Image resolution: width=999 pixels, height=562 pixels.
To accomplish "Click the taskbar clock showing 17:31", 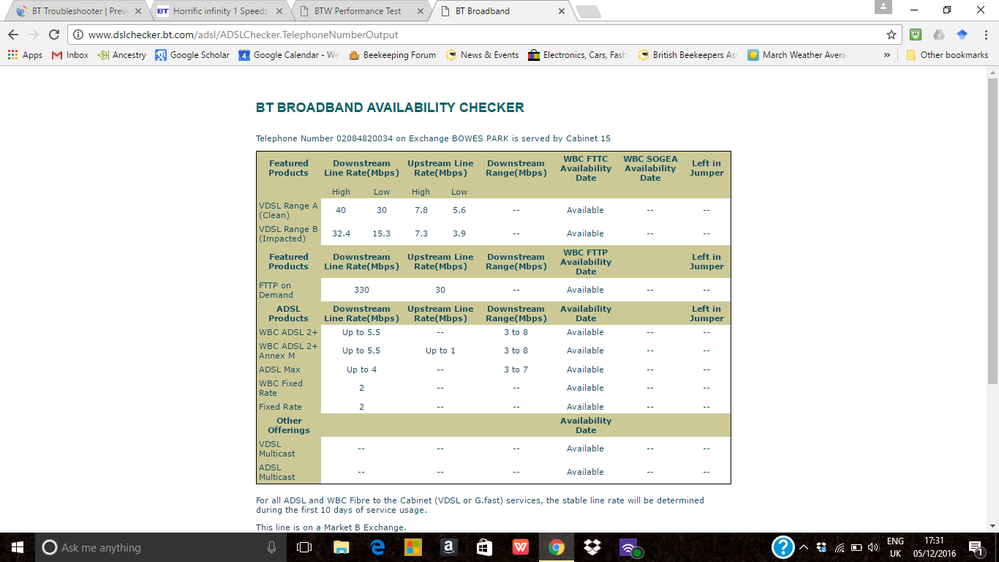I will (x=934, y=547).
